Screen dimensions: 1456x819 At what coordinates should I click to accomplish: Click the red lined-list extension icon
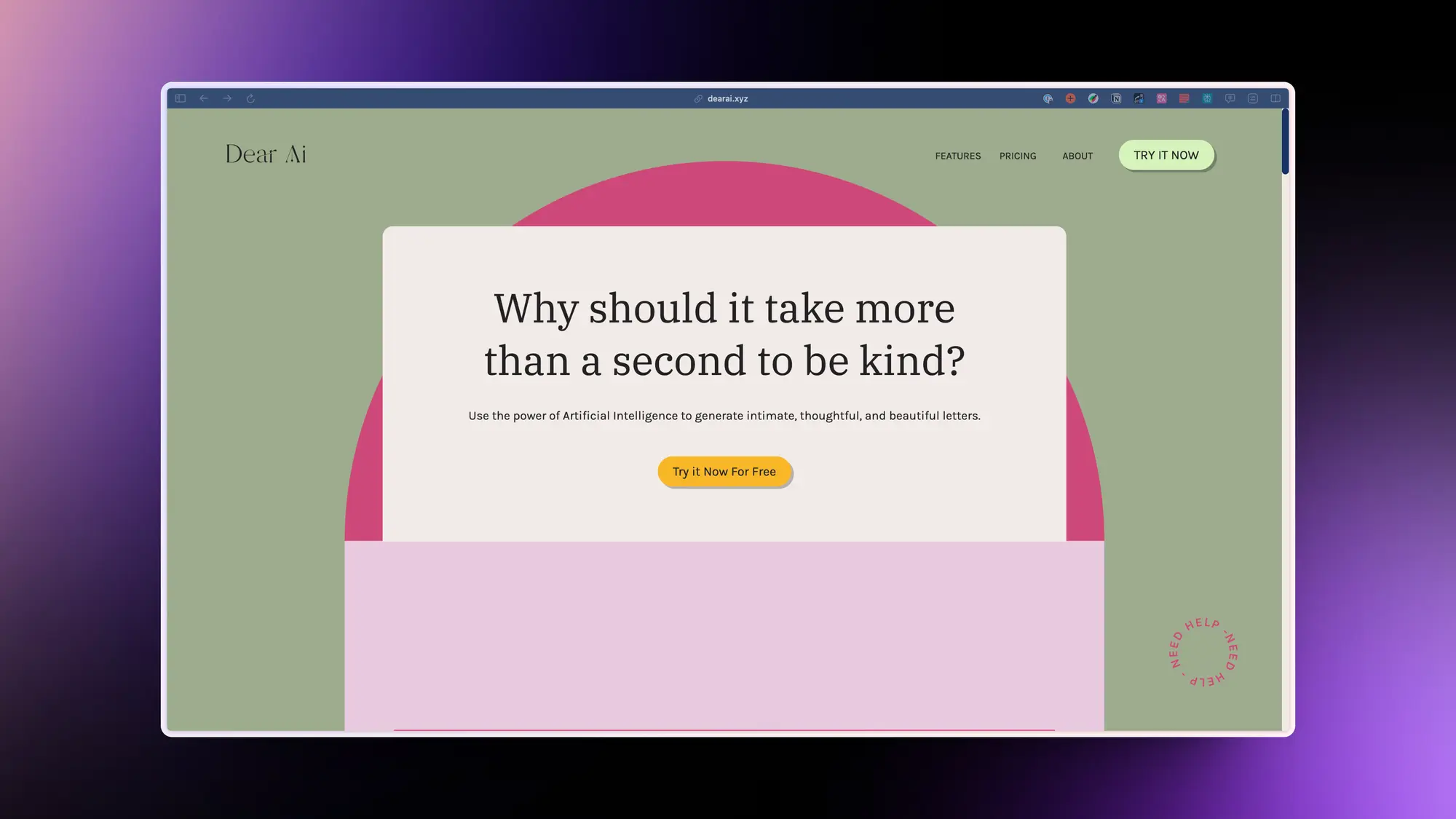[1184, 98]
